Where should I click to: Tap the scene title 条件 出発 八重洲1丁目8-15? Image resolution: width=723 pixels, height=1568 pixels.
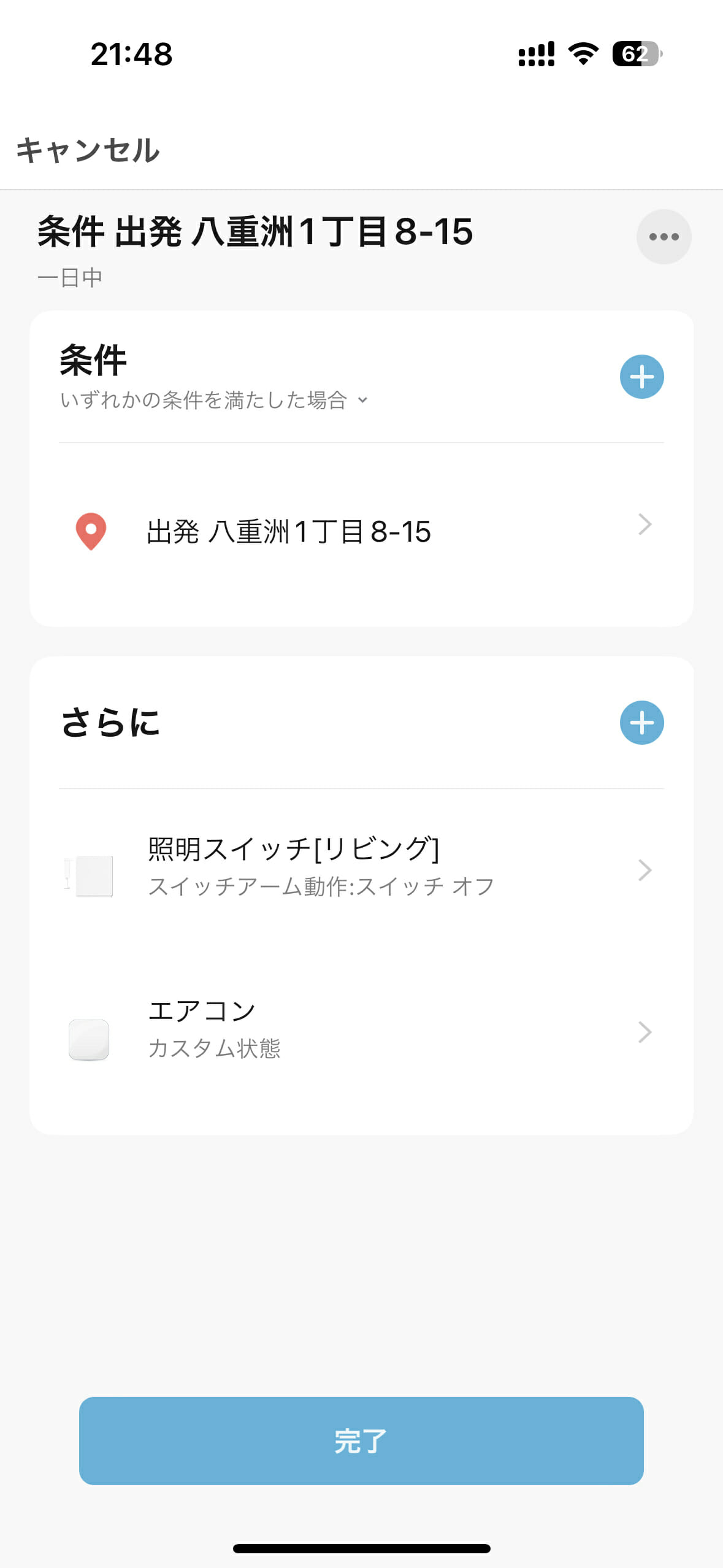tap(255, 232)
